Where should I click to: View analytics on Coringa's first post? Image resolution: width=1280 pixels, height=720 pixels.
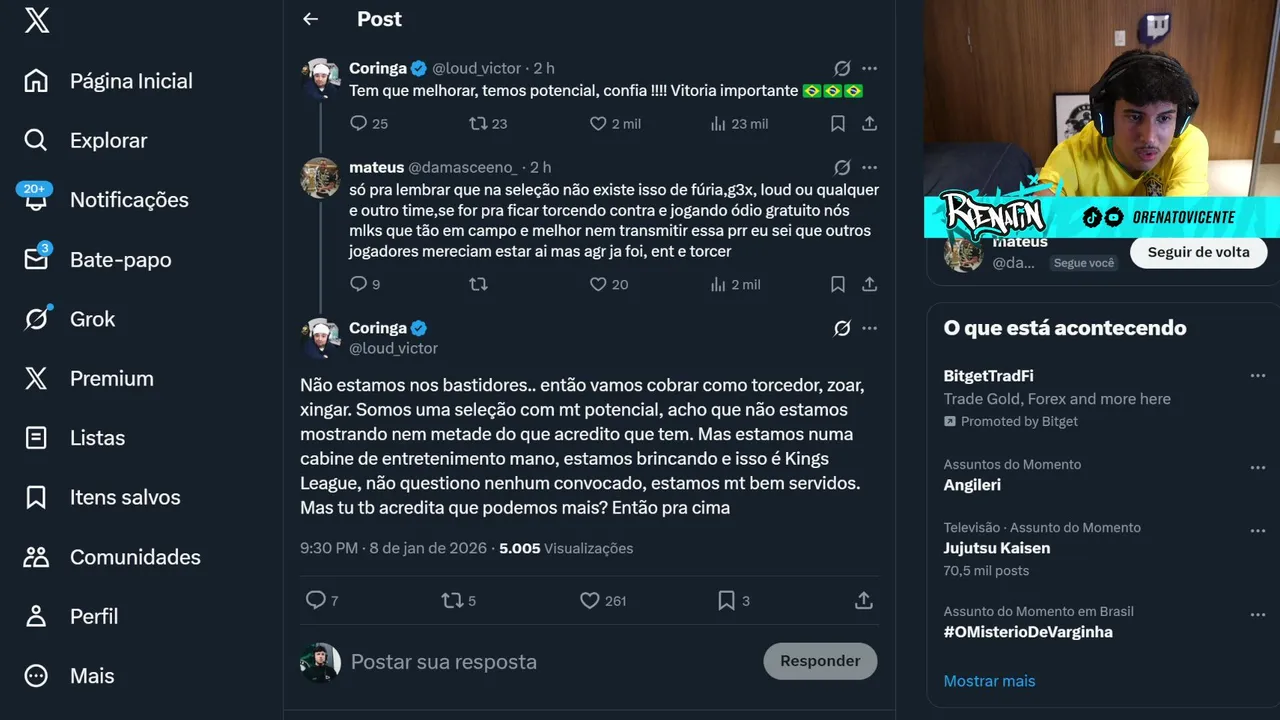718,124
